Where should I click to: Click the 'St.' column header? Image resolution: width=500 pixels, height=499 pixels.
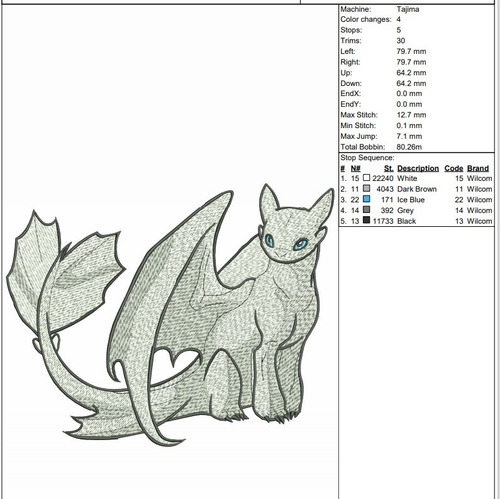pos(389,168)
